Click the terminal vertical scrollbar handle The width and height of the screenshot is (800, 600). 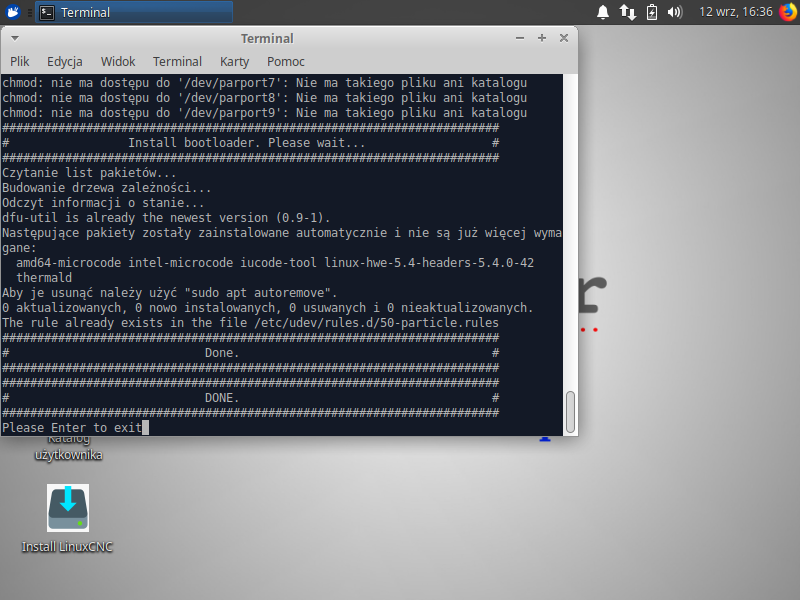pos(570,409)
